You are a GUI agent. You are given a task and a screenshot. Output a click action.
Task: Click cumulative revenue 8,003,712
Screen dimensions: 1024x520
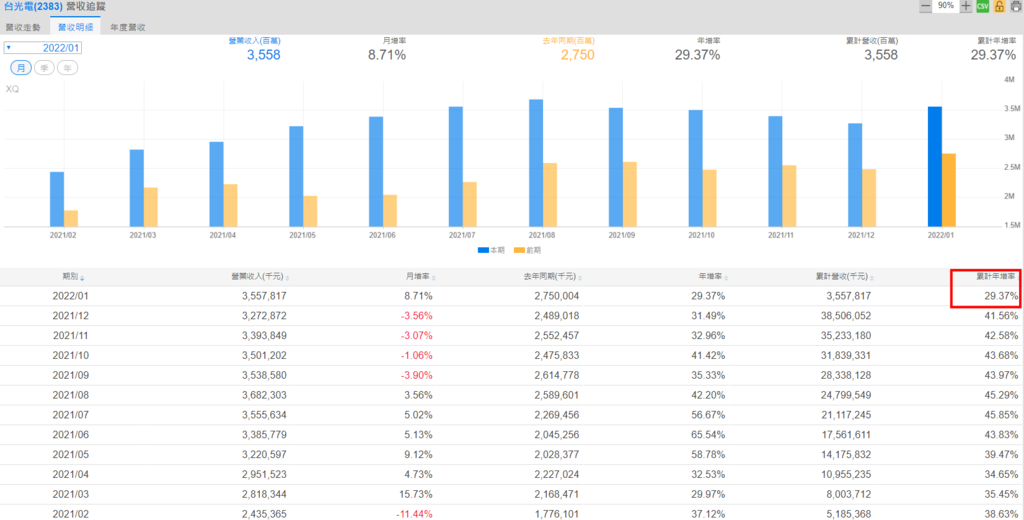(x=847, y=494)
